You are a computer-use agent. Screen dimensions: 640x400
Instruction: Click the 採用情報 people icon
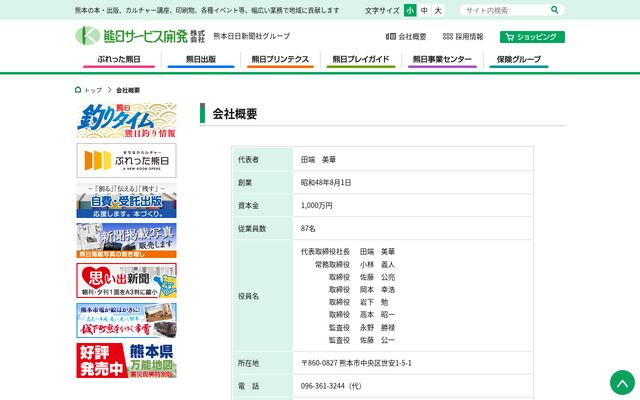point(448,37)
